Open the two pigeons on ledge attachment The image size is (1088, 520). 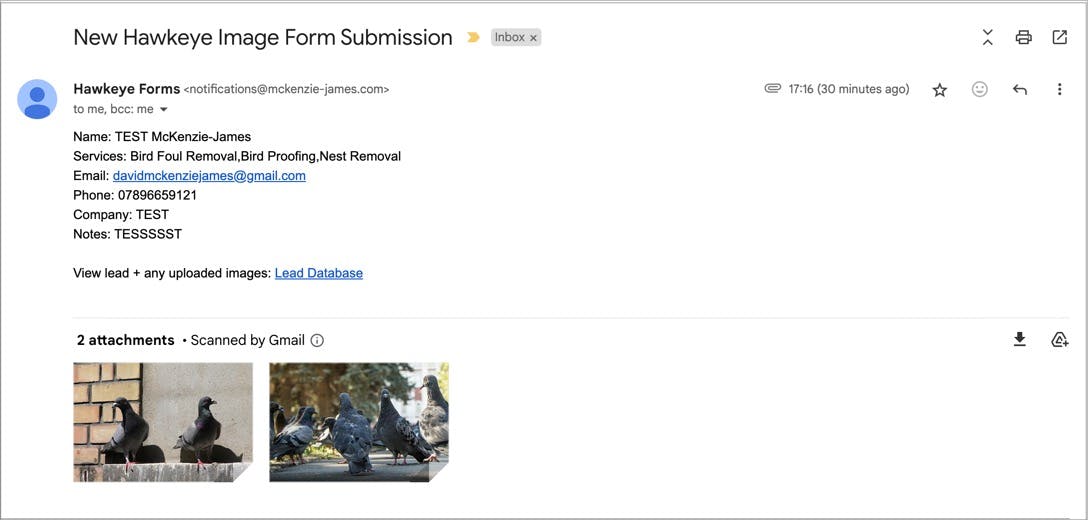pos(163,422)
